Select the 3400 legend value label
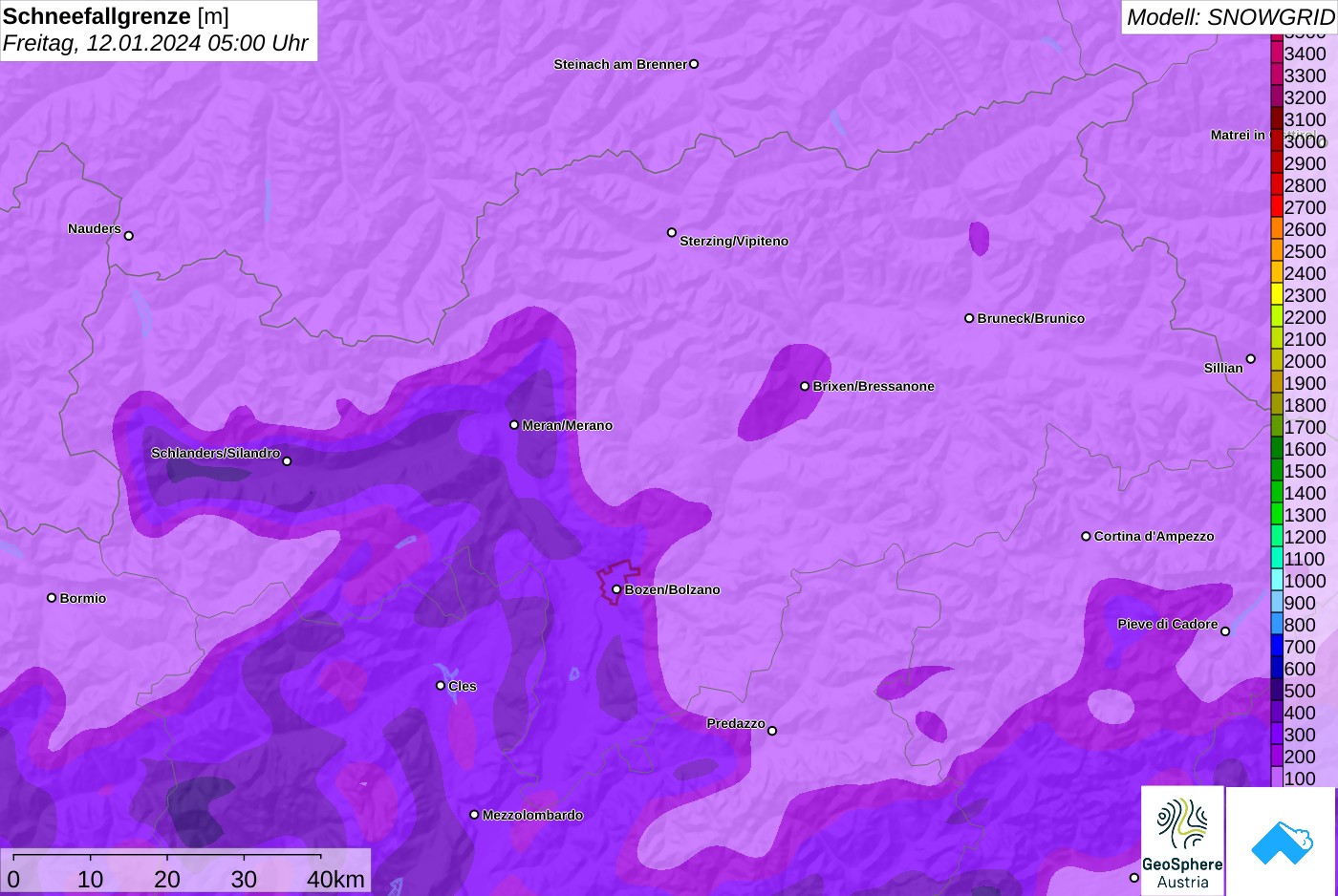Screen dimensions: 1338x896 pos(1305,53)
